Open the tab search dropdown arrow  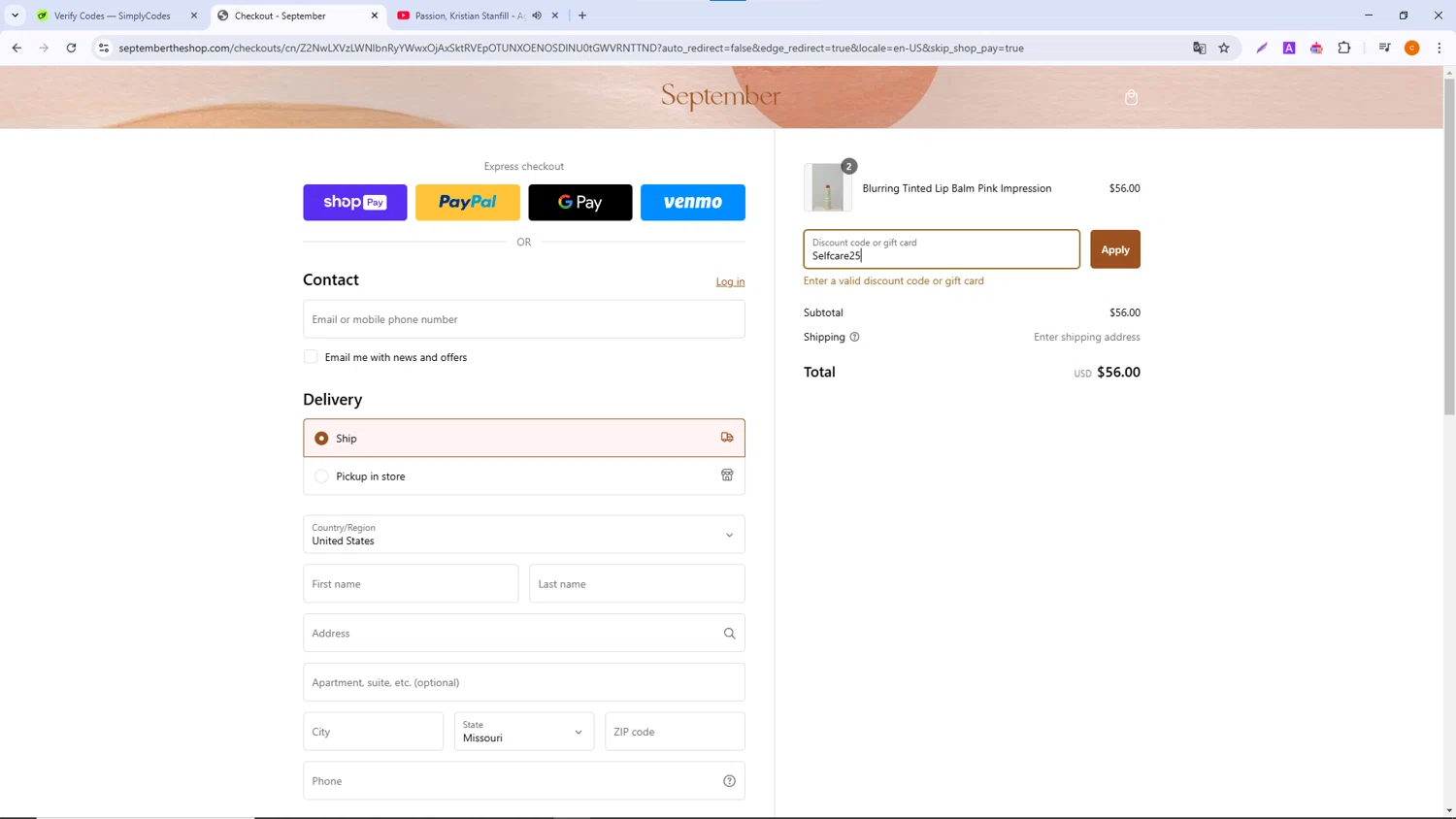16,16
